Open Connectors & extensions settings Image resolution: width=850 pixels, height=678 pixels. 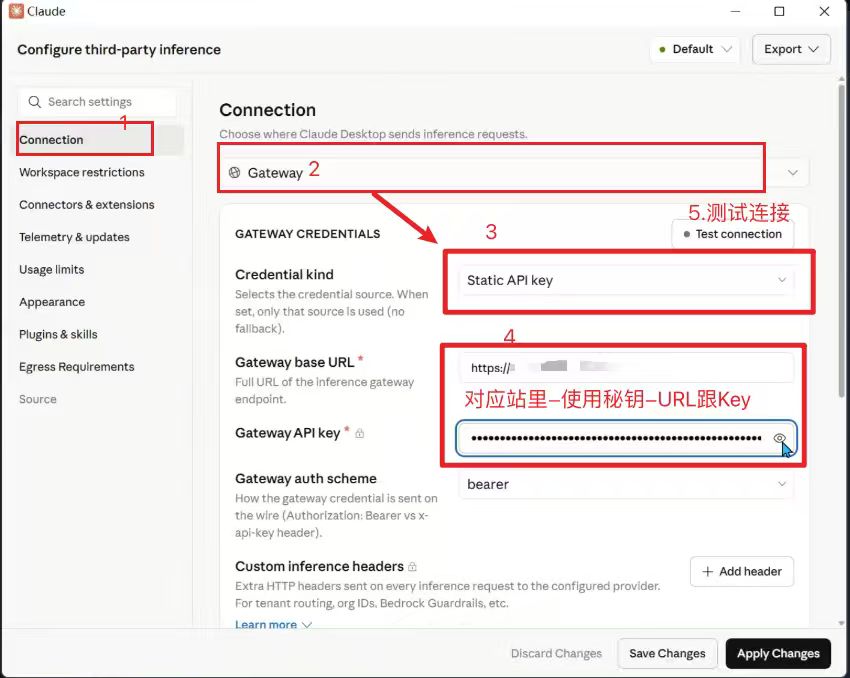click(87, 205)
